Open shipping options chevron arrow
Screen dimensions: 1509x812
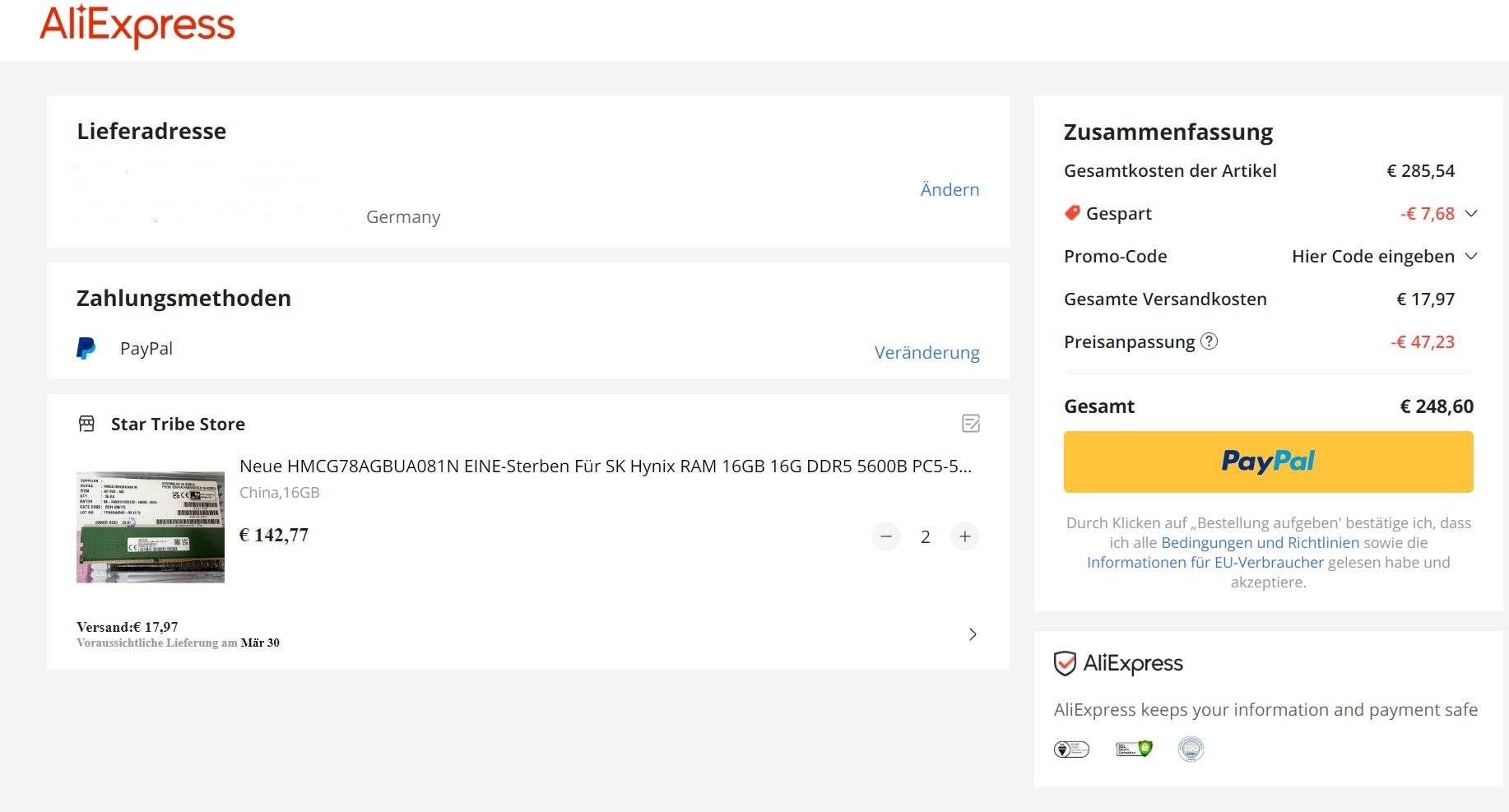pyautogui.click(x=973, y=634)
